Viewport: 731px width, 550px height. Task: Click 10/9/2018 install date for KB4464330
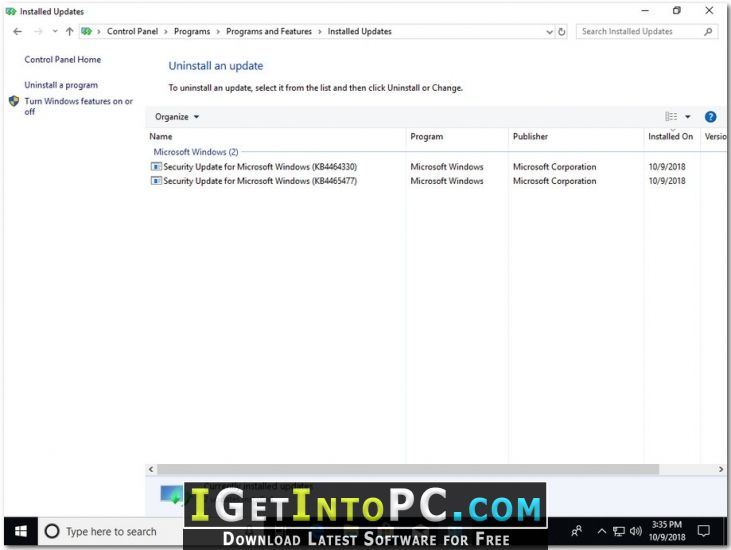pyautogui.click(x=667, y=166)
